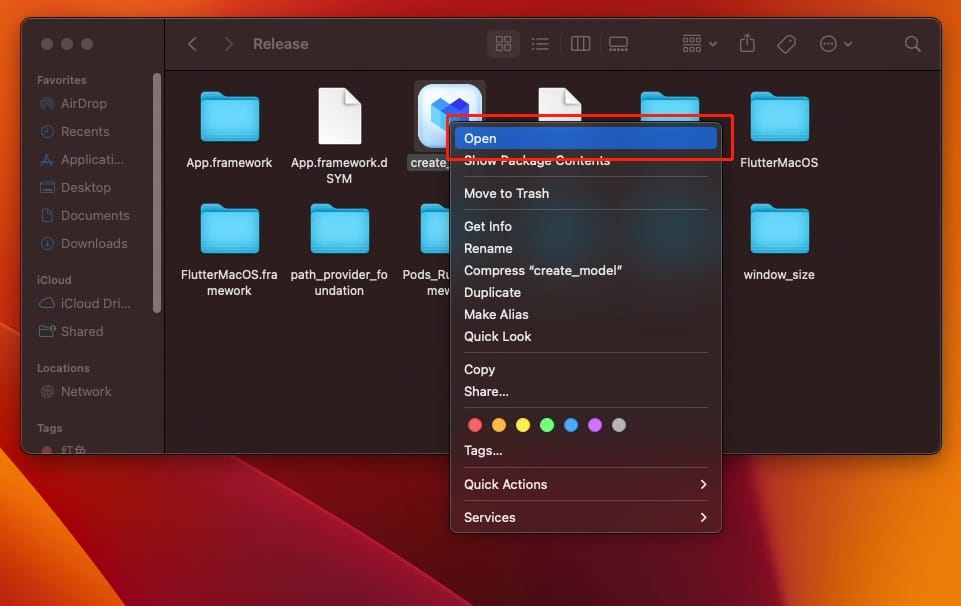Click the Edit Tags toolbar icon
Image resolution: width=961 pixels, height=606 pixels.
[787, 44]
